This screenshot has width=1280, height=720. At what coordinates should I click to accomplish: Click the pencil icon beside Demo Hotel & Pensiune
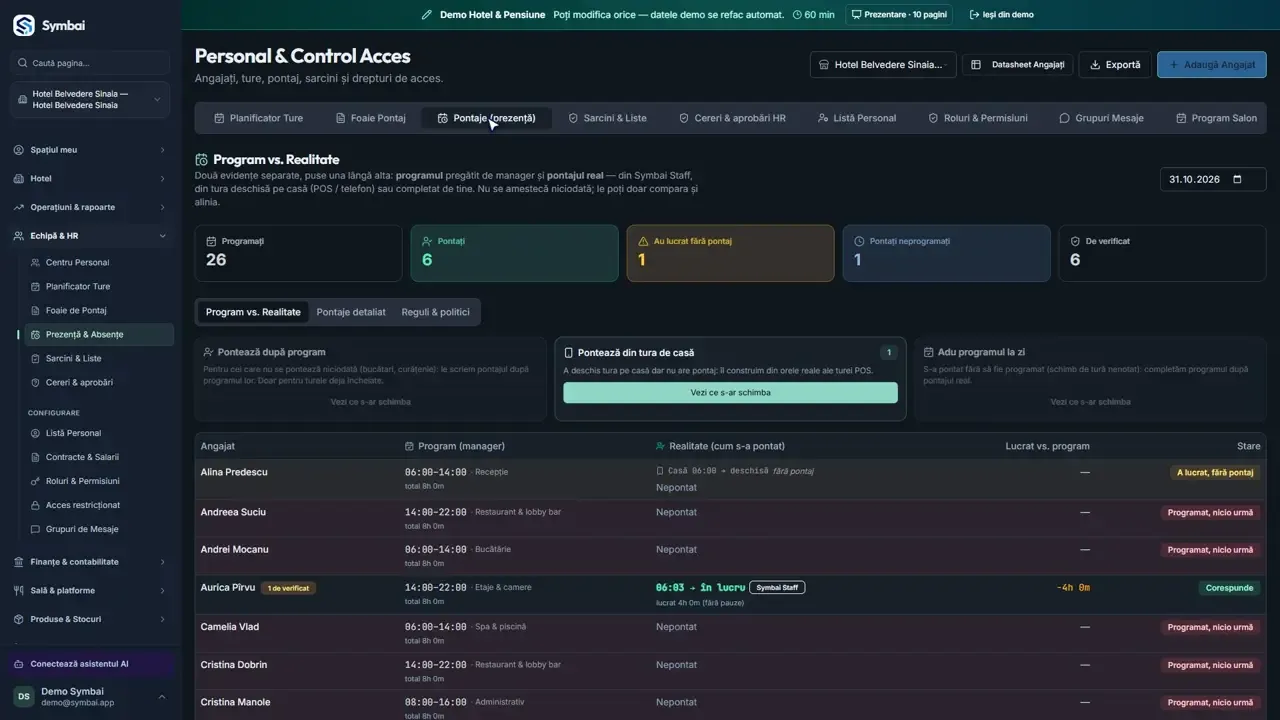pyautogui.click(x=427, y=15)
